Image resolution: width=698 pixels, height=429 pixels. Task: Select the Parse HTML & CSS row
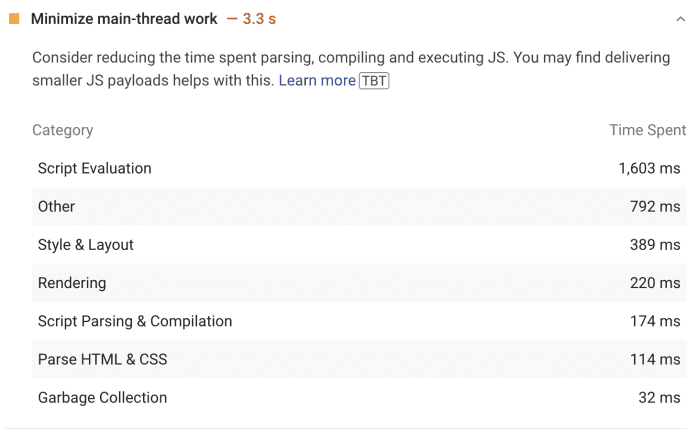[x=103, y=359]
